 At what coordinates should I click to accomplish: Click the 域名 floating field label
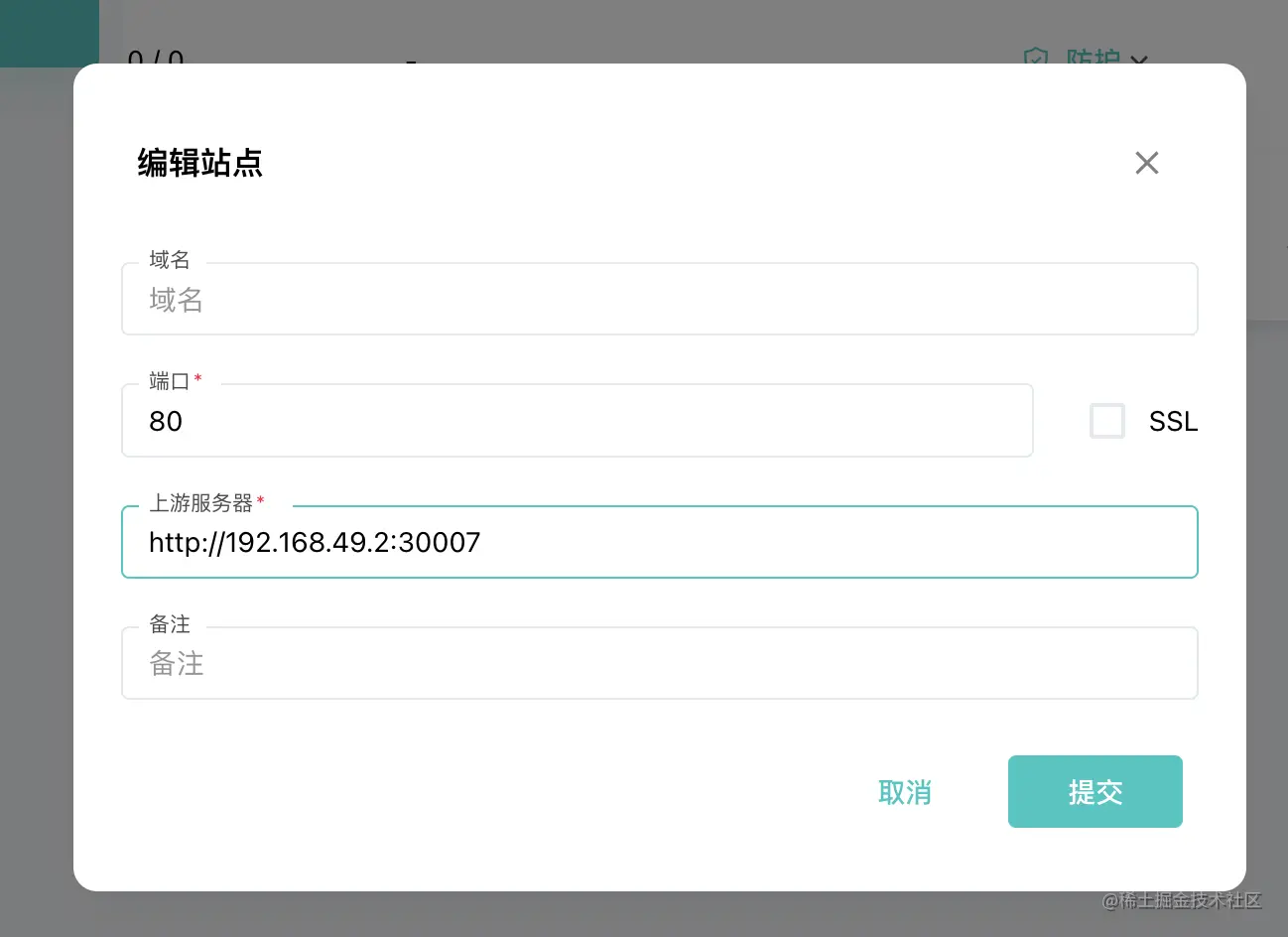tap(169, 260)
